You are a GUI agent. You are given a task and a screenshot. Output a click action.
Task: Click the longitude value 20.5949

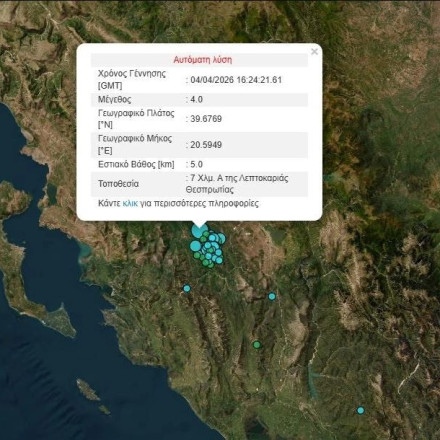[x=206, y=145]
